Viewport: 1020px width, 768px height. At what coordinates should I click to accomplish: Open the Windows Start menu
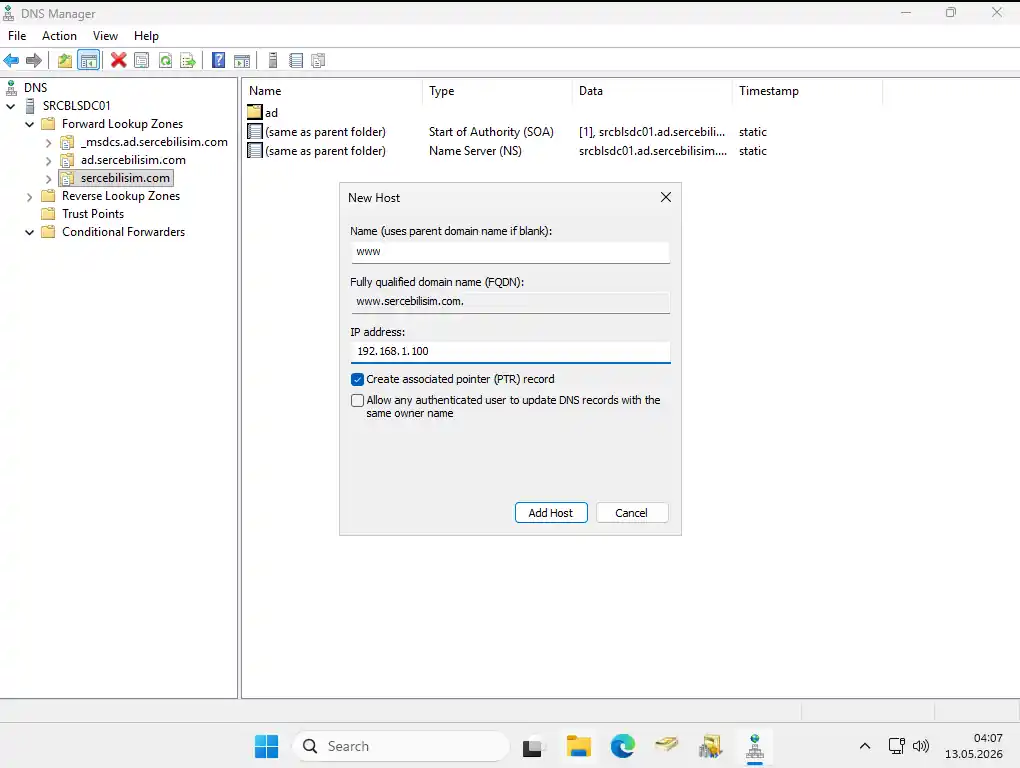[x=266, y=746]
